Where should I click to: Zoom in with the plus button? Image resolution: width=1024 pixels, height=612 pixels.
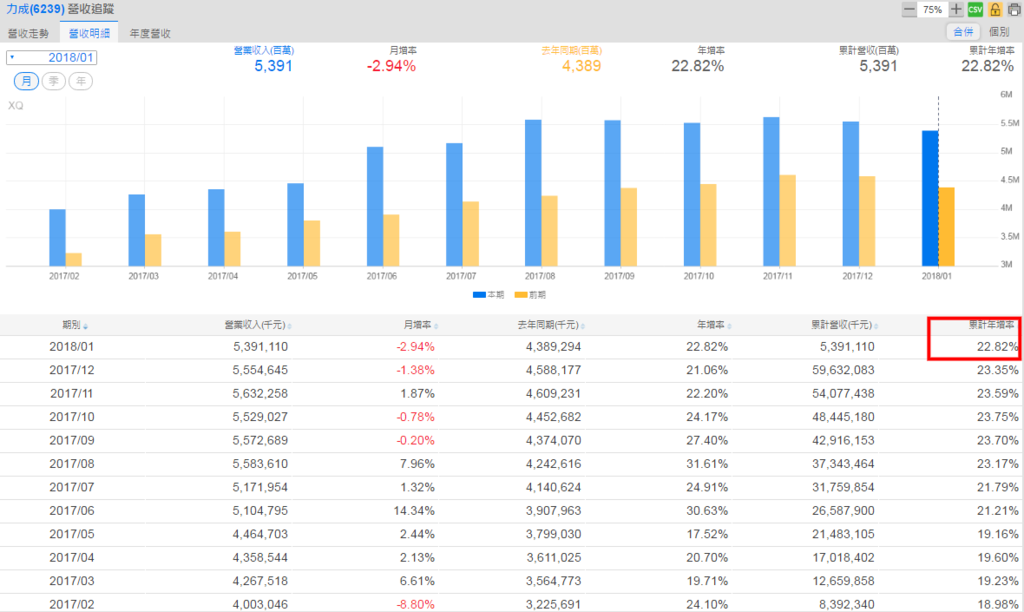tap(956, 9)
